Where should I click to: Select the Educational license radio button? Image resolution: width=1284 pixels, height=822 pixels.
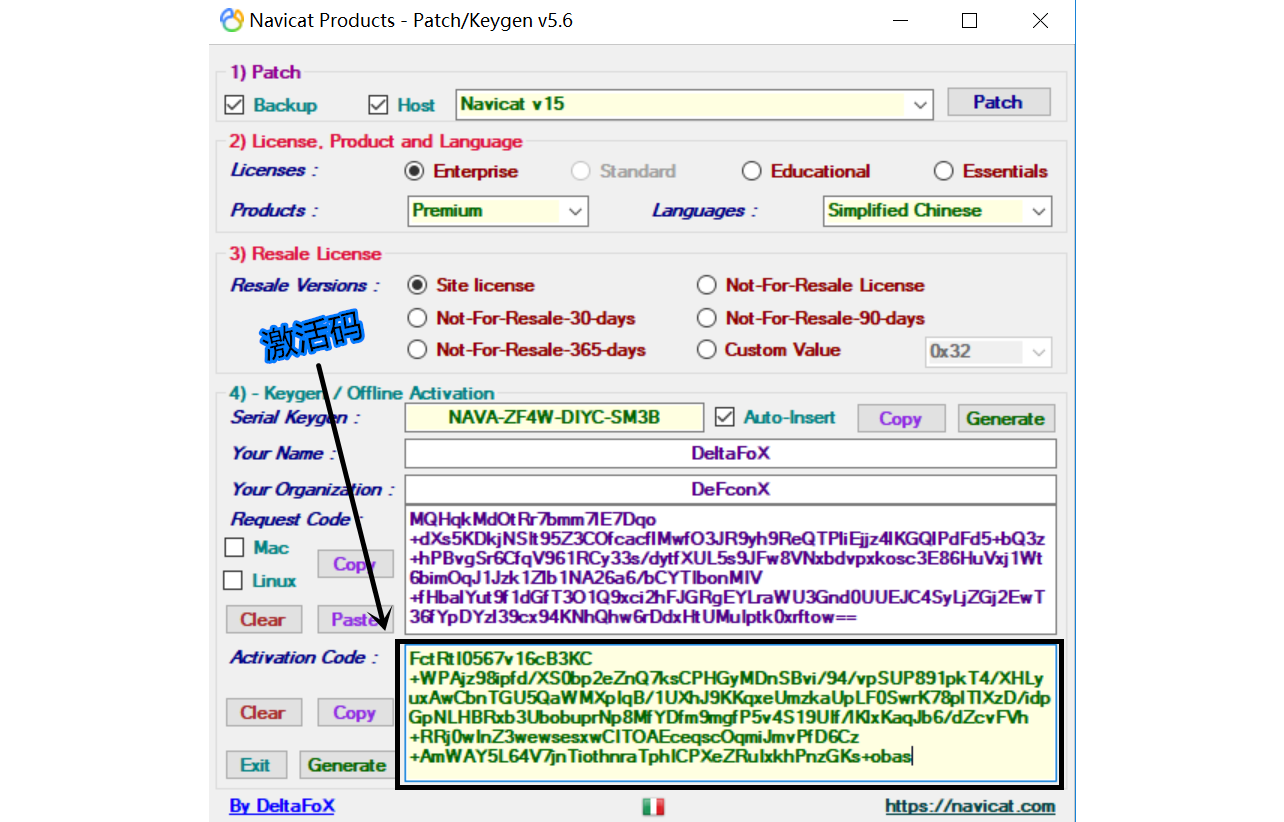[752, 171]
